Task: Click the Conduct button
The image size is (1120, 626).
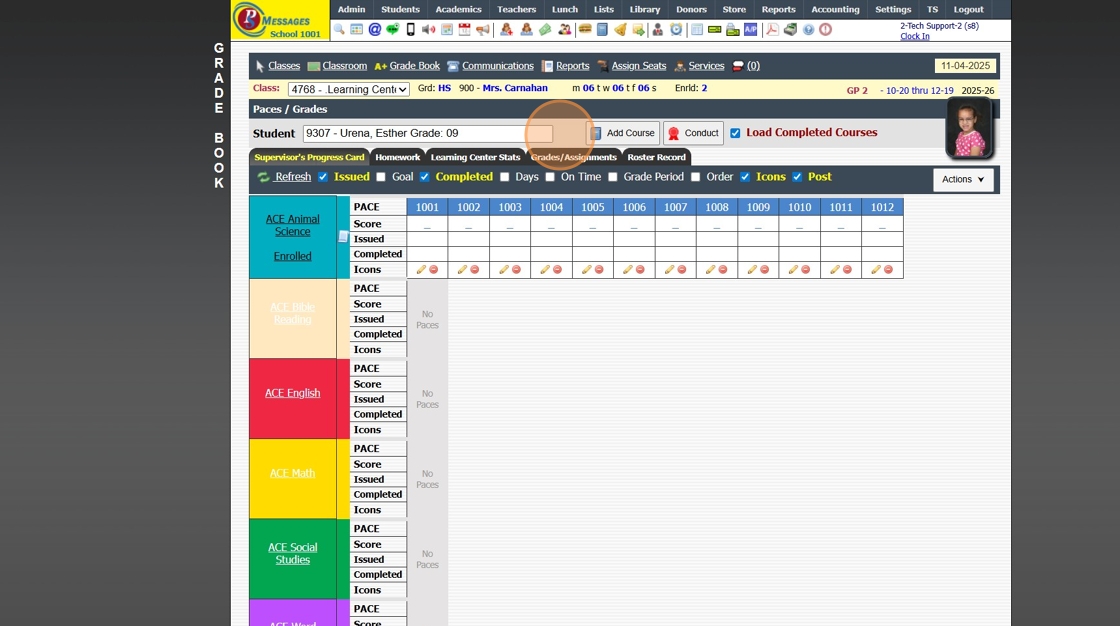Action: coord(693,133)
